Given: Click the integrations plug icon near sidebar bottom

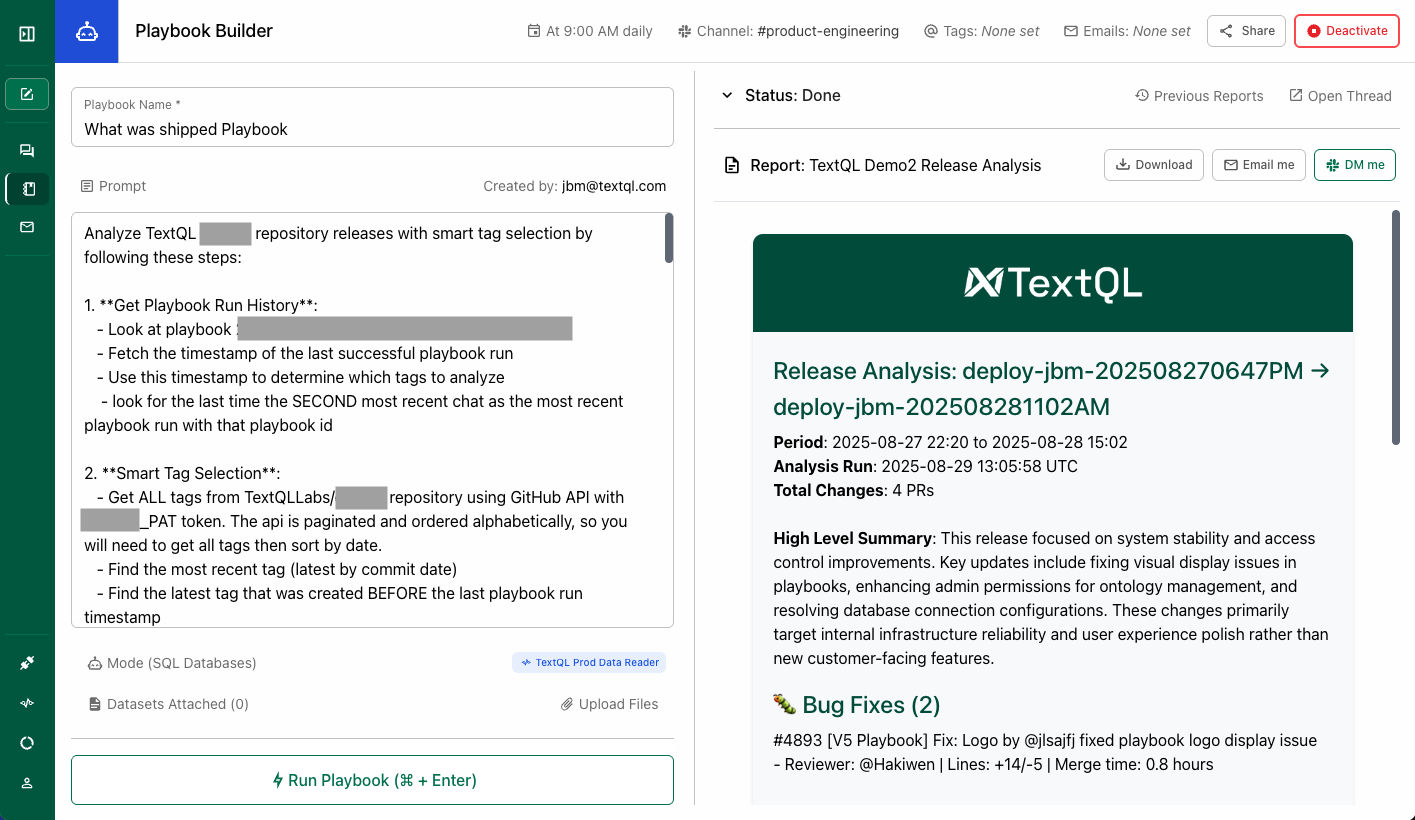Looking at the screenshot, I should coord(26,661).
